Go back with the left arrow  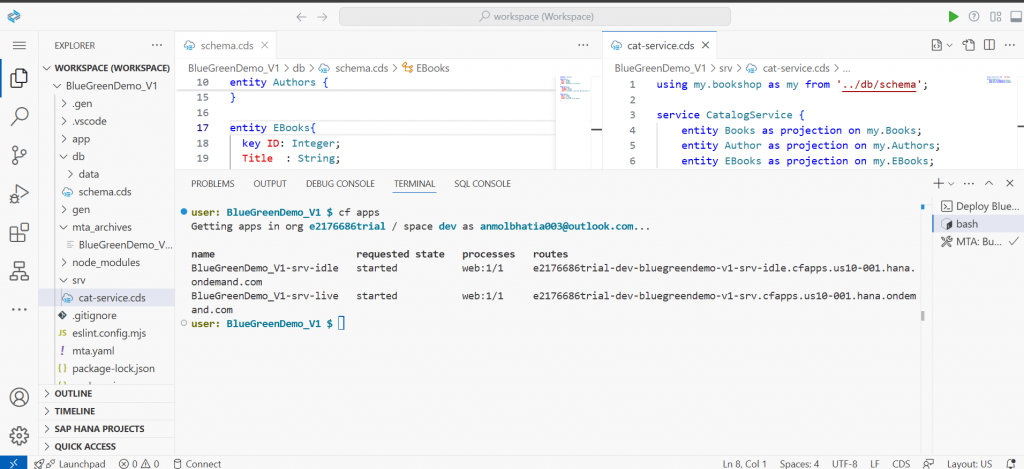click(301, 17)
